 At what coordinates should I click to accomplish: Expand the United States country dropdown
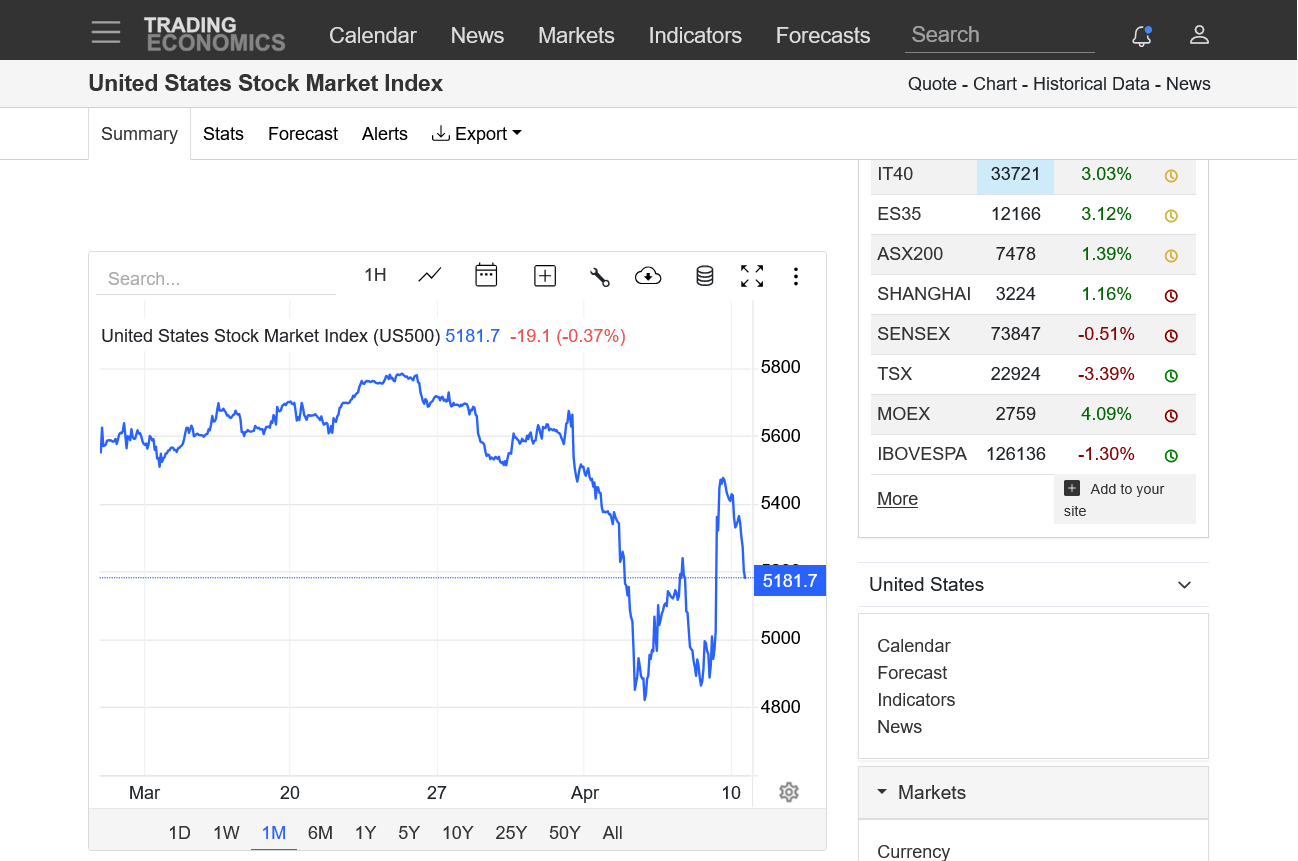(1184, 585)
